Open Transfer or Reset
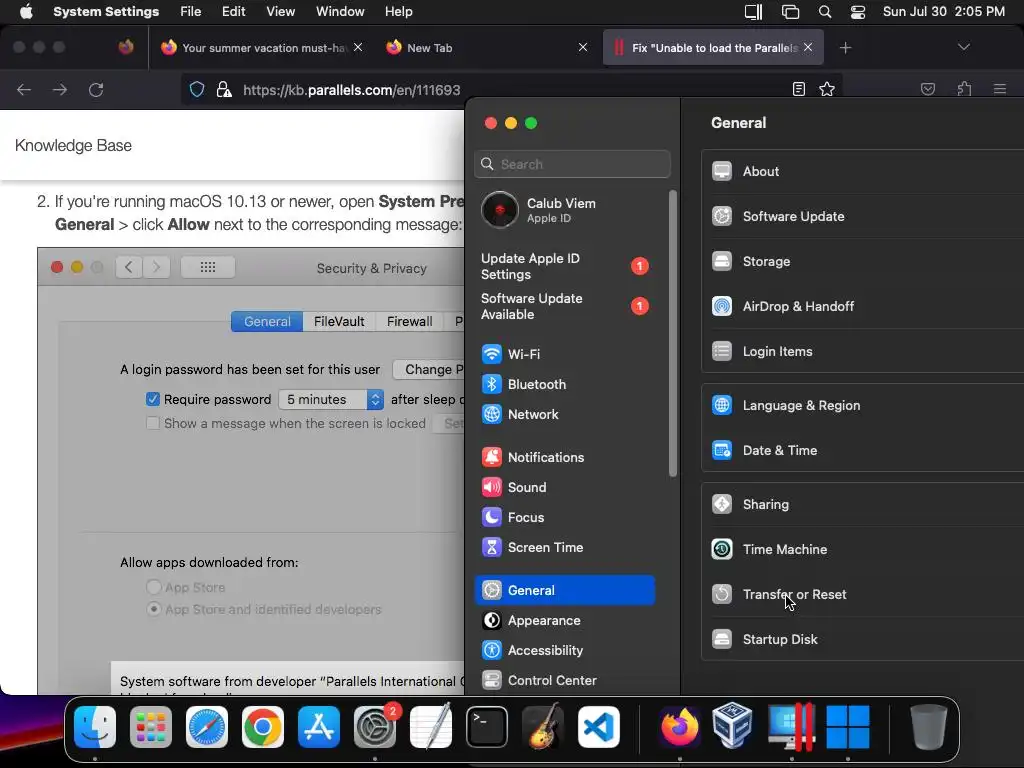Image resolution: width=1024 pixels, height=768 pixels. (x=863, y=595)
